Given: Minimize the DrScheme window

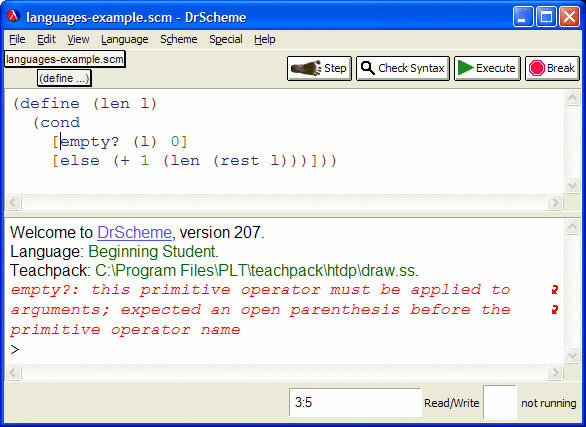Looking at the screenshot, I should [523, 17].
